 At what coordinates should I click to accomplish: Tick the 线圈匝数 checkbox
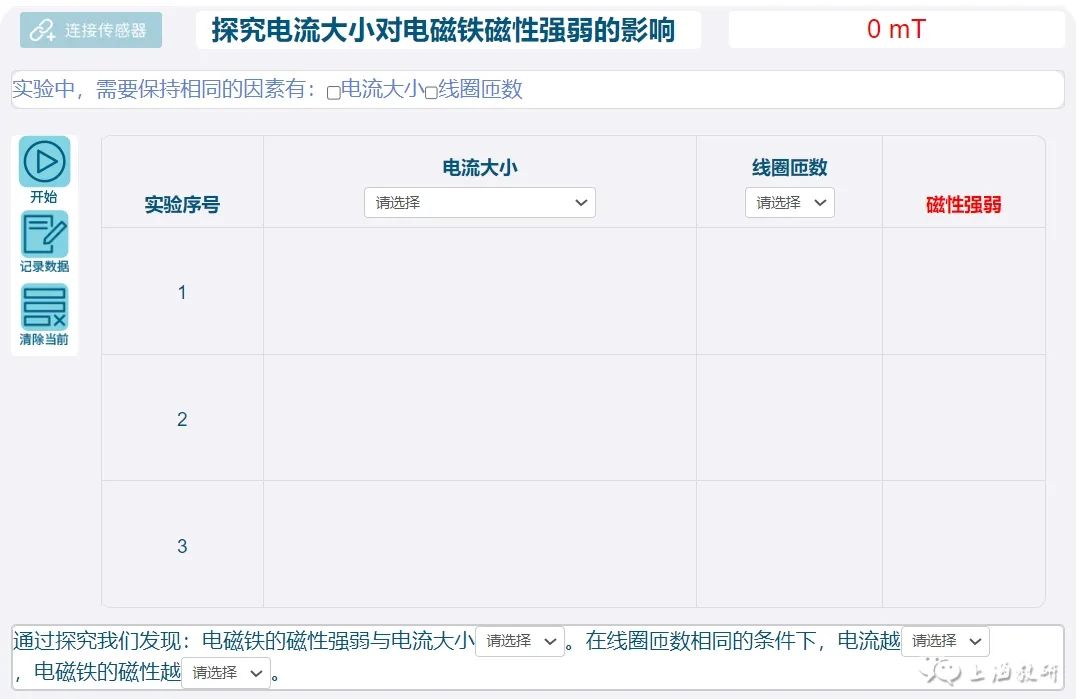tap(431, 92)
